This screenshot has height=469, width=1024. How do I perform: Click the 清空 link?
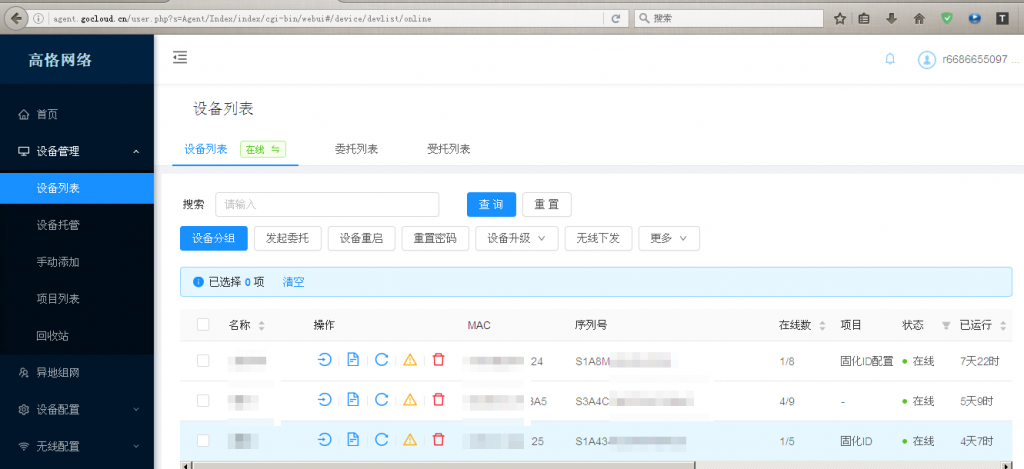coord(294,282)
